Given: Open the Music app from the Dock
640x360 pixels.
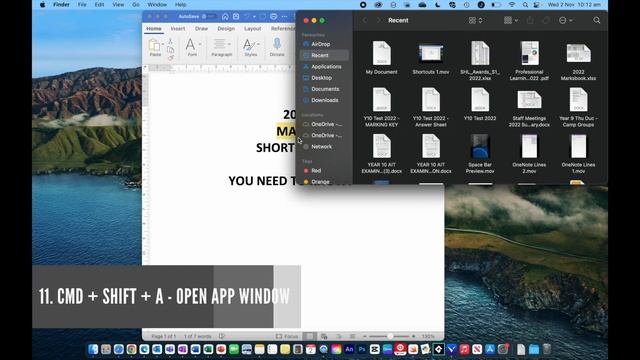Looking at the screenshot, I should 464,349.
